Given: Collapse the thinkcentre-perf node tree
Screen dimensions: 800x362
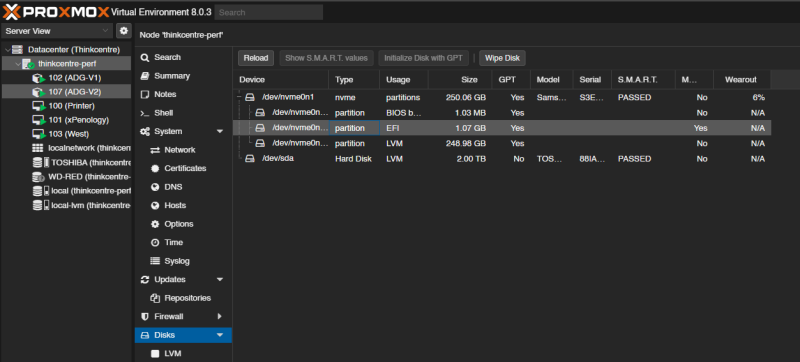Looking at the screenshot, I should click(x=18, y=64).
